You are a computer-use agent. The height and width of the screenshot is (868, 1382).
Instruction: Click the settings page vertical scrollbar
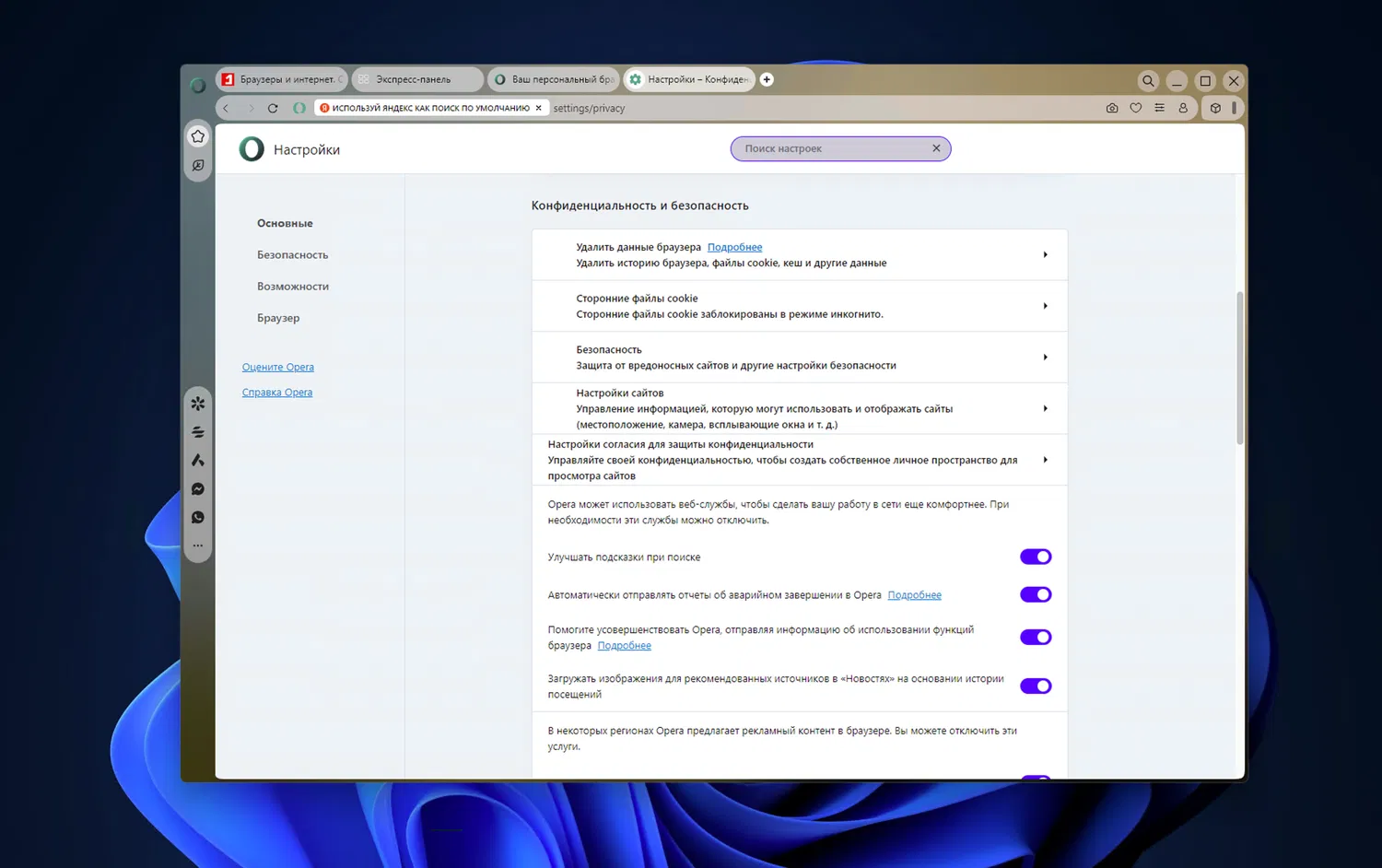[x=1239, y=369]
